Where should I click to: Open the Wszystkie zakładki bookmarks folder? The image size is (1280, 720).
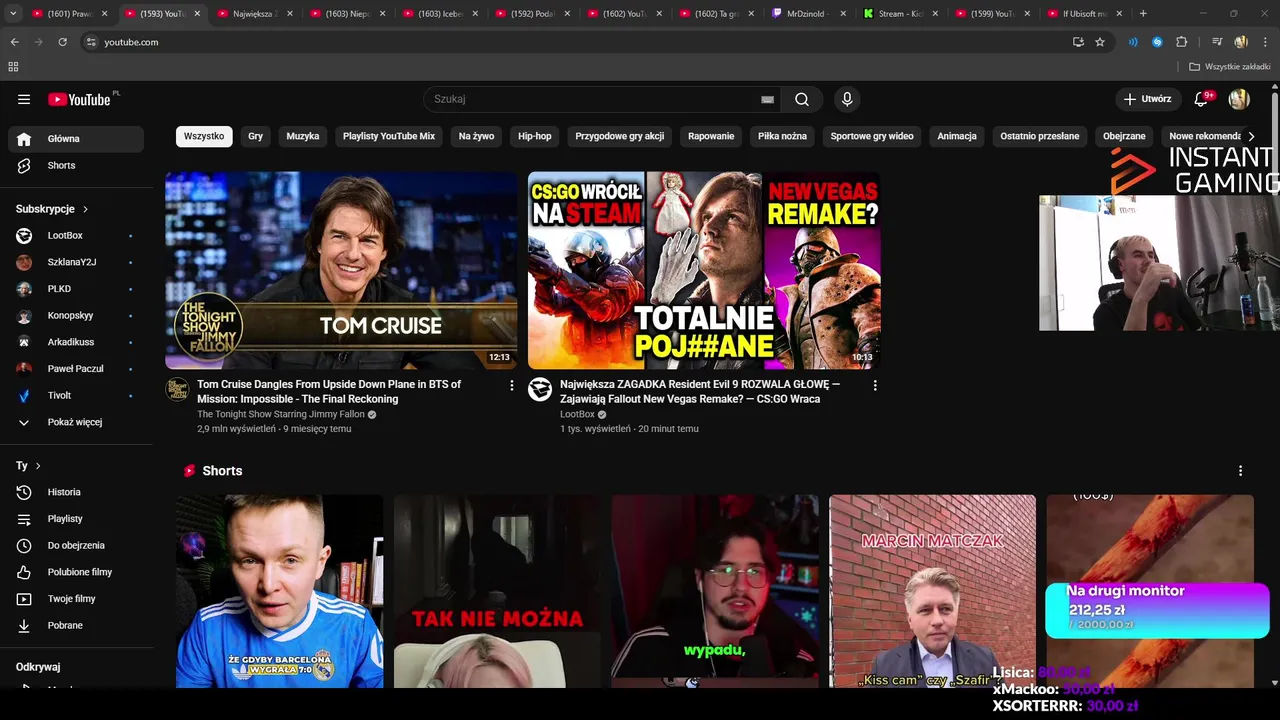[1230, 67]
